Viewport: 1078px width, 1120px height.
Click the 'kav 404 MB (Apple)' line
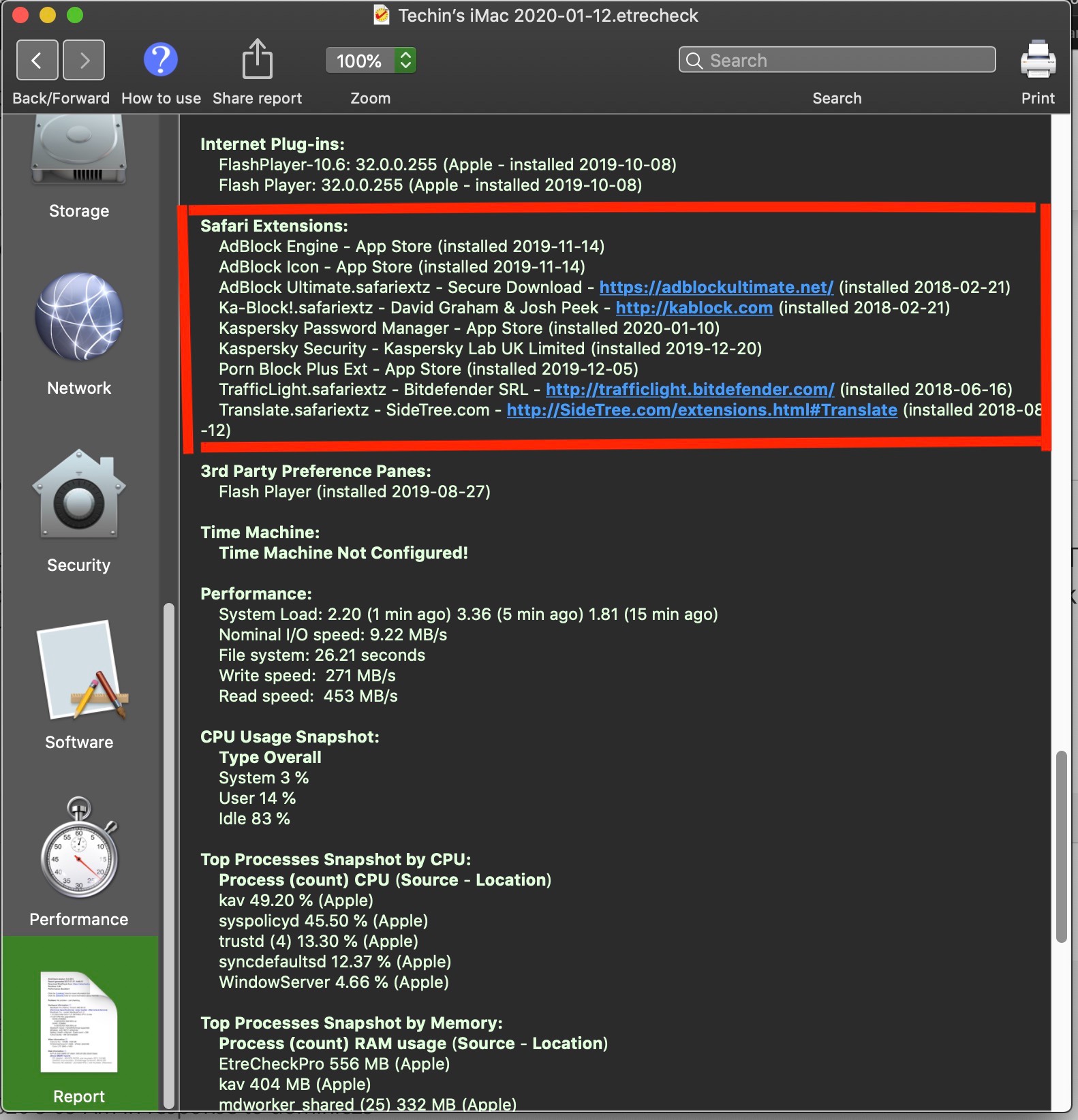click(294, 1085)
